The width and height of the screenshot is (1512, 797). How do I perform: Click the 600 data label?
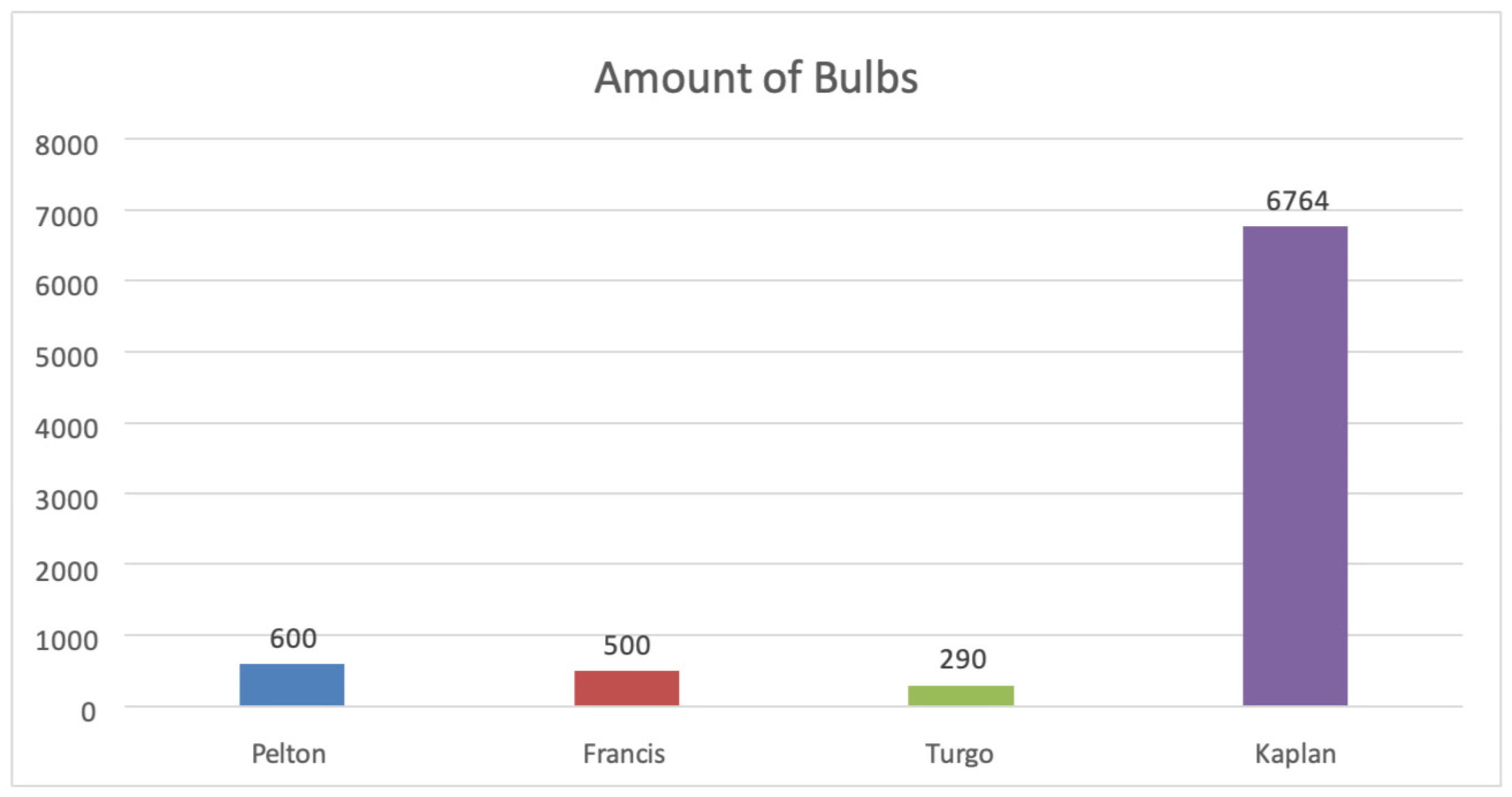[293, 638]
